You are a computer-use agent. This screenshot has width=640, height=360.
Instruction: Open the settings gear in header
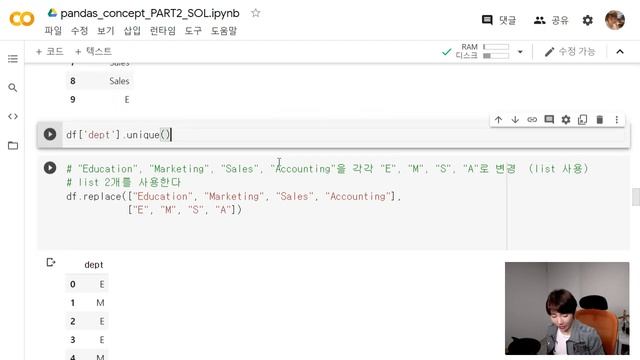587,20
